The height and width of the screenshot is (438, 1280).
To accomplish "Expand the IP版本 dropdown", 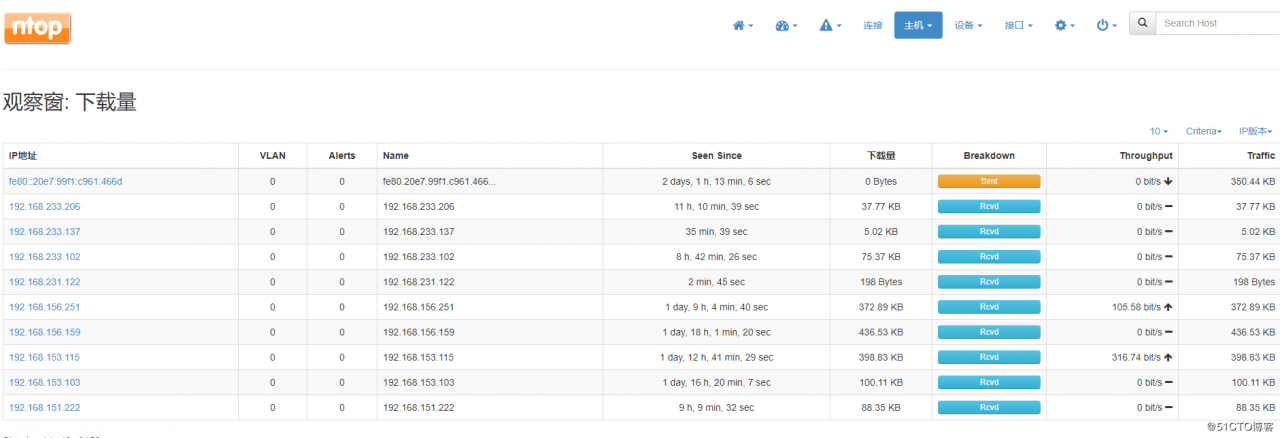I will [1255, 131].
